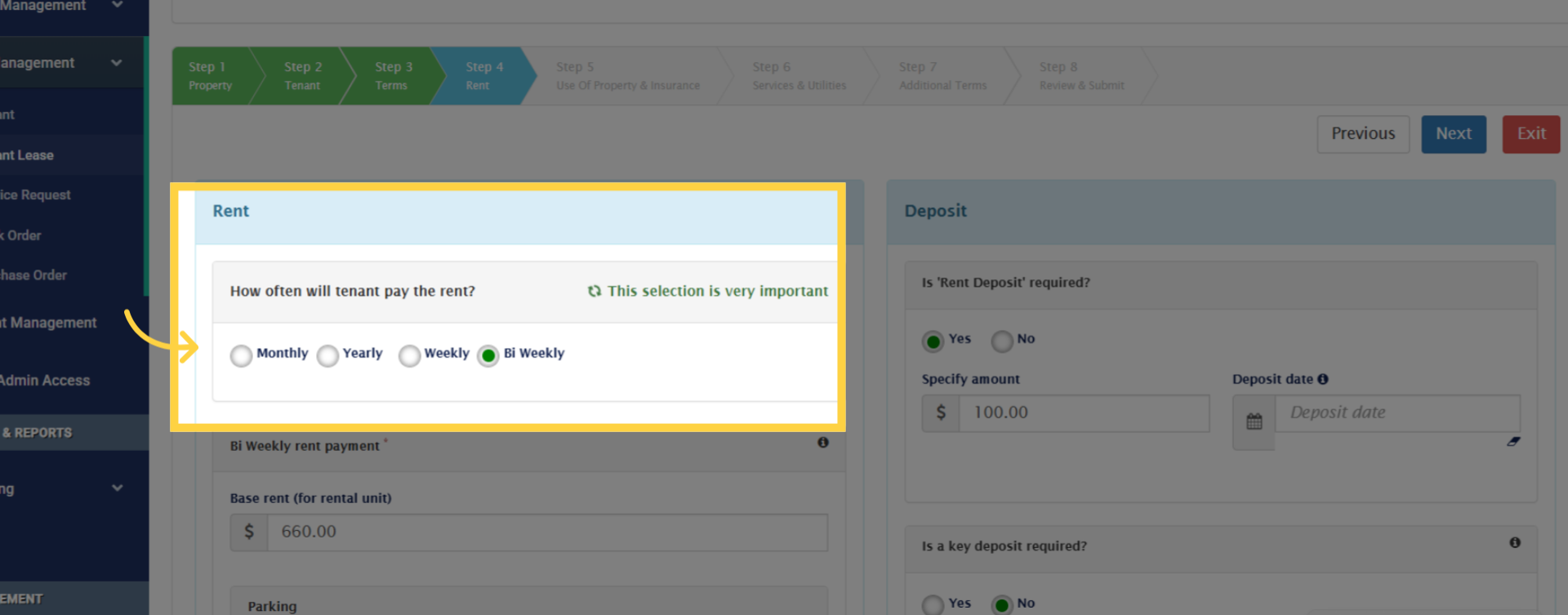
Task: Open Step 8 Review & Submit tab
Action: [x=1081, y=76]
